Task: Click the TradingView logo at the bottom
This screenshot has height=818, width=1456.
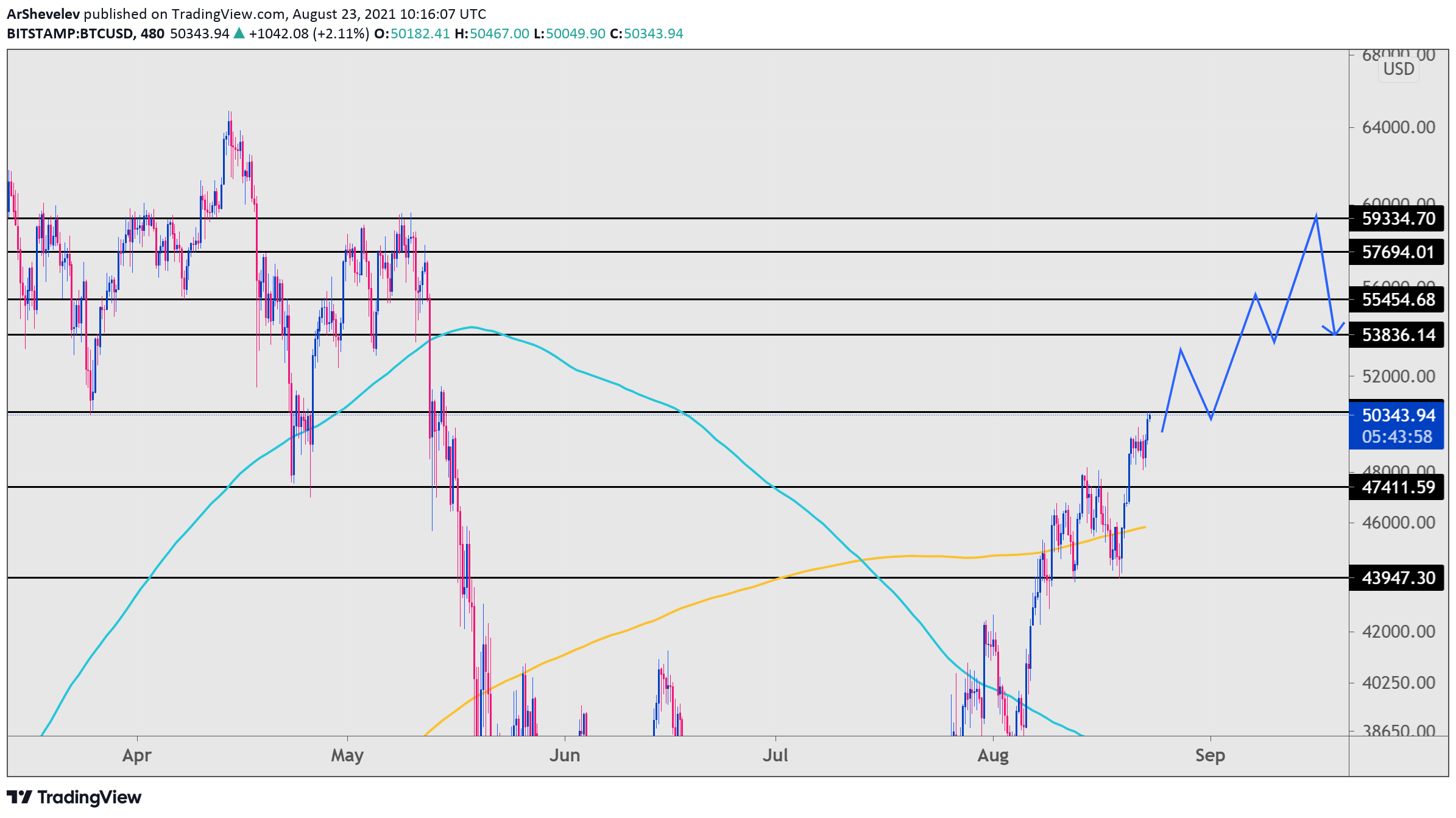Action: [x=74, y=797]
